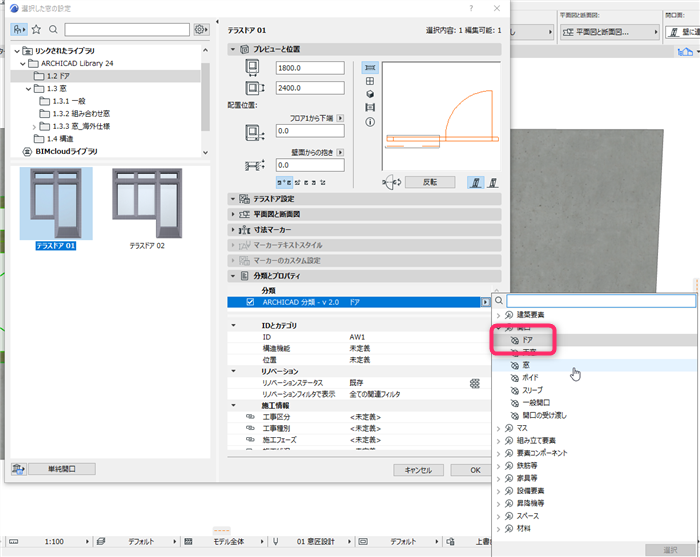Select the elevation preview icon
This screenshot has height=557, width=700.
point(370,108)
